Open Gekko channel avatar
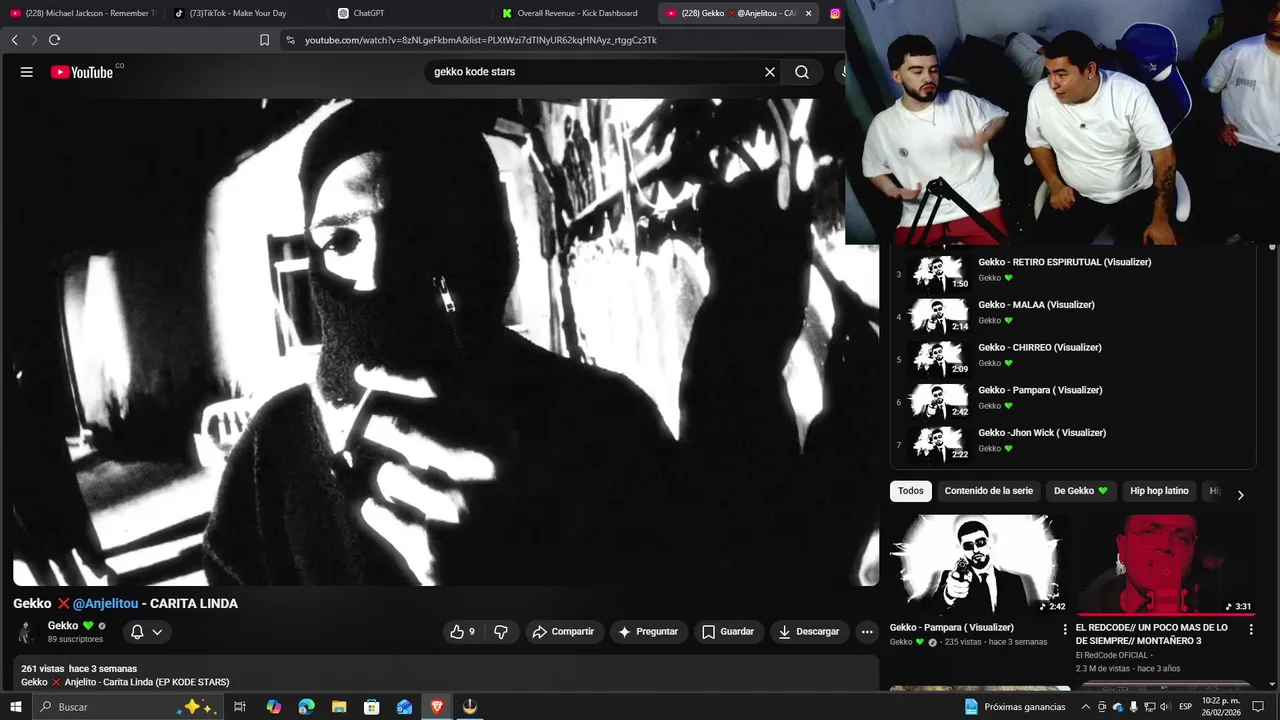 pyautogui.click(x=26, y=632)
